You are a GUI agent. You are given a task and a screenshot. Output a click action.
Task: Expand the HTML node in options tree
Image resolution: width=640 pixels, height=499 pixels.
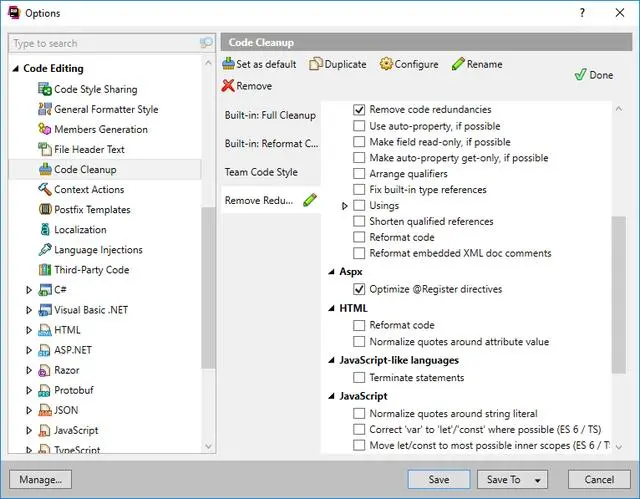(29, 330)
